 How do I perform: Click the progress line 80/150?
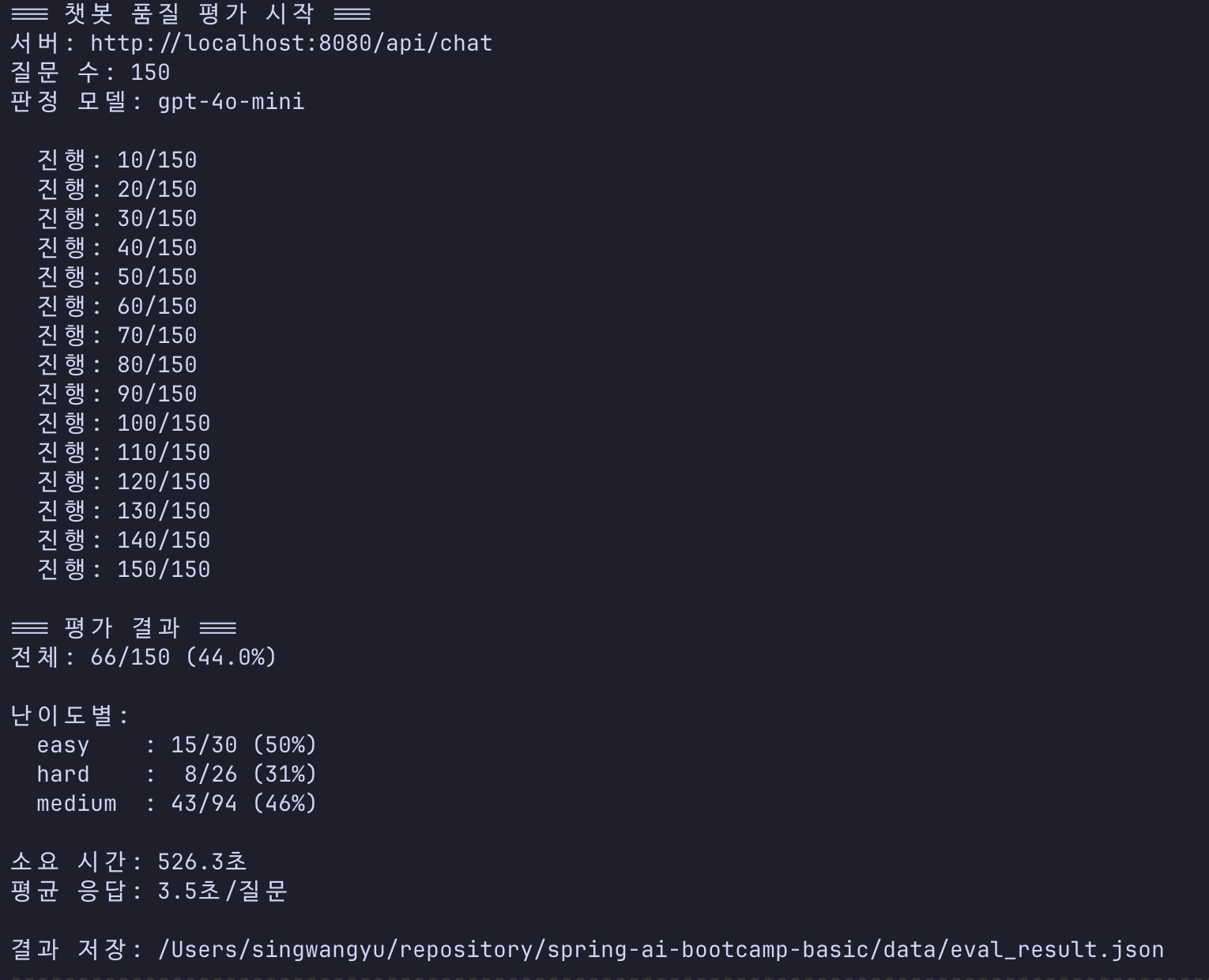point(117,365)
